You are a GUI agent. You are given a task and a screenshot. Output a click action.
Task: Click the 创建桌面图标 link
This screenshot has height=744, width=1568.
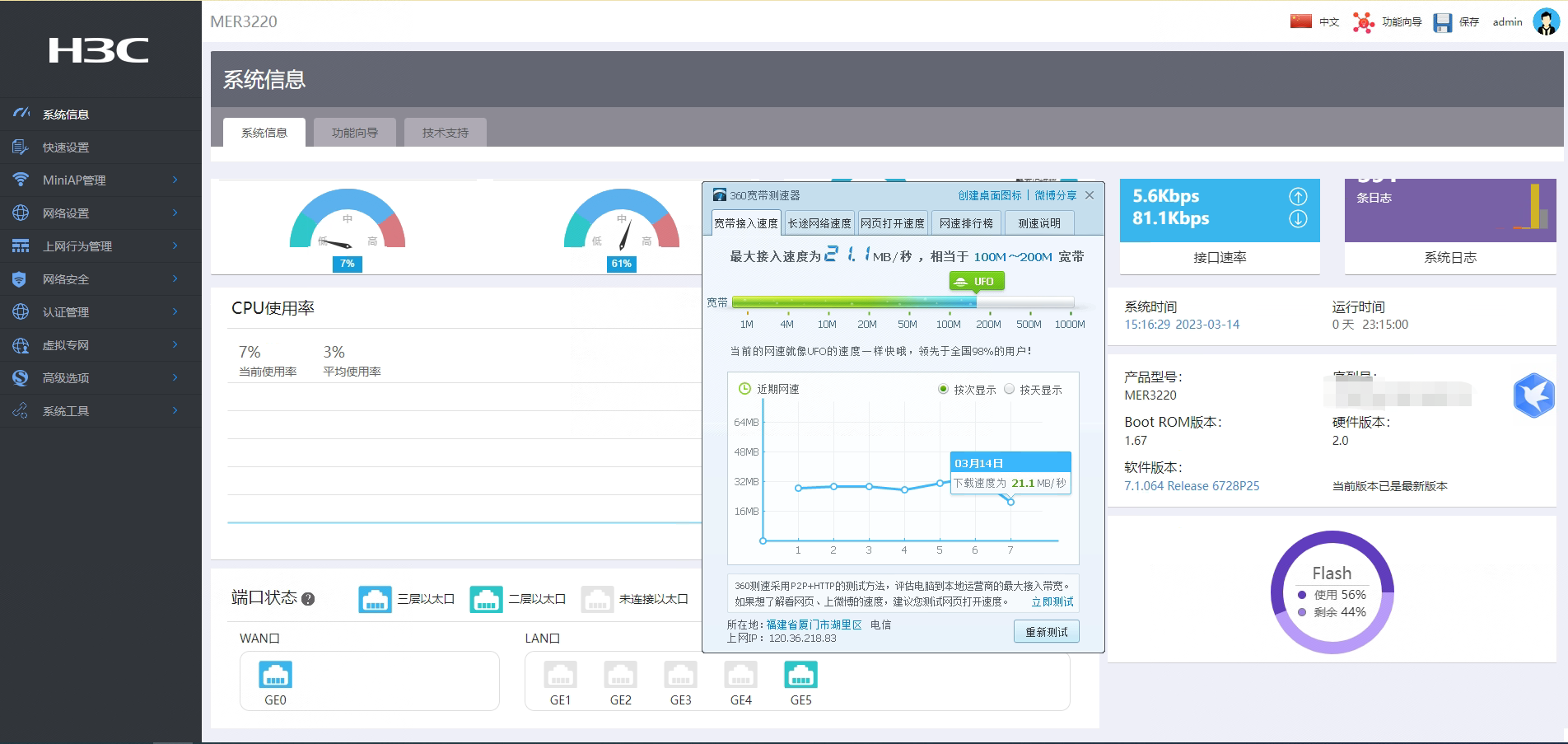990,195
